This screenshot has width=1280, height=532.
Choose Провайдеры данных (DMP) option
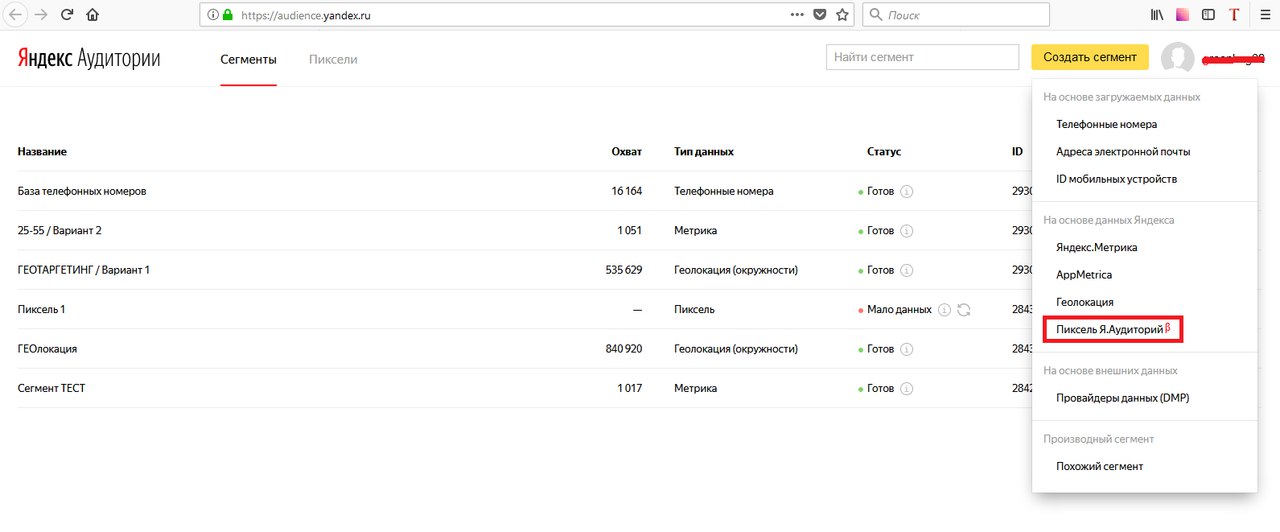pos(1122,398)
